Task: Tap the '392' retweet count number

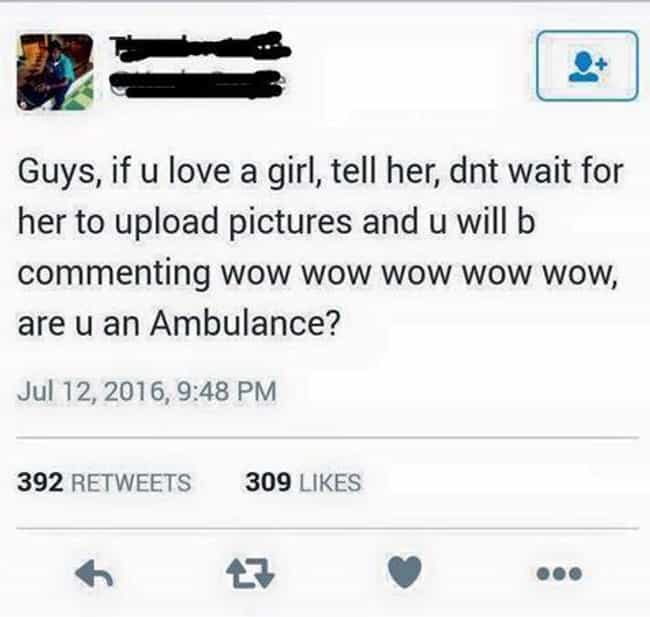Action: click(x=40, y=483)
